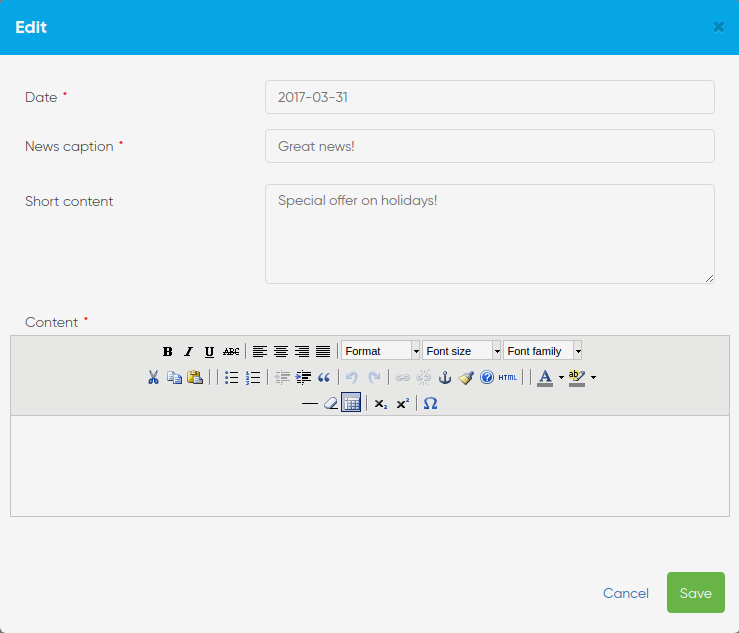Apply subscript formatting
This screenshot has width=739, height=633.
tap(381, 403)
